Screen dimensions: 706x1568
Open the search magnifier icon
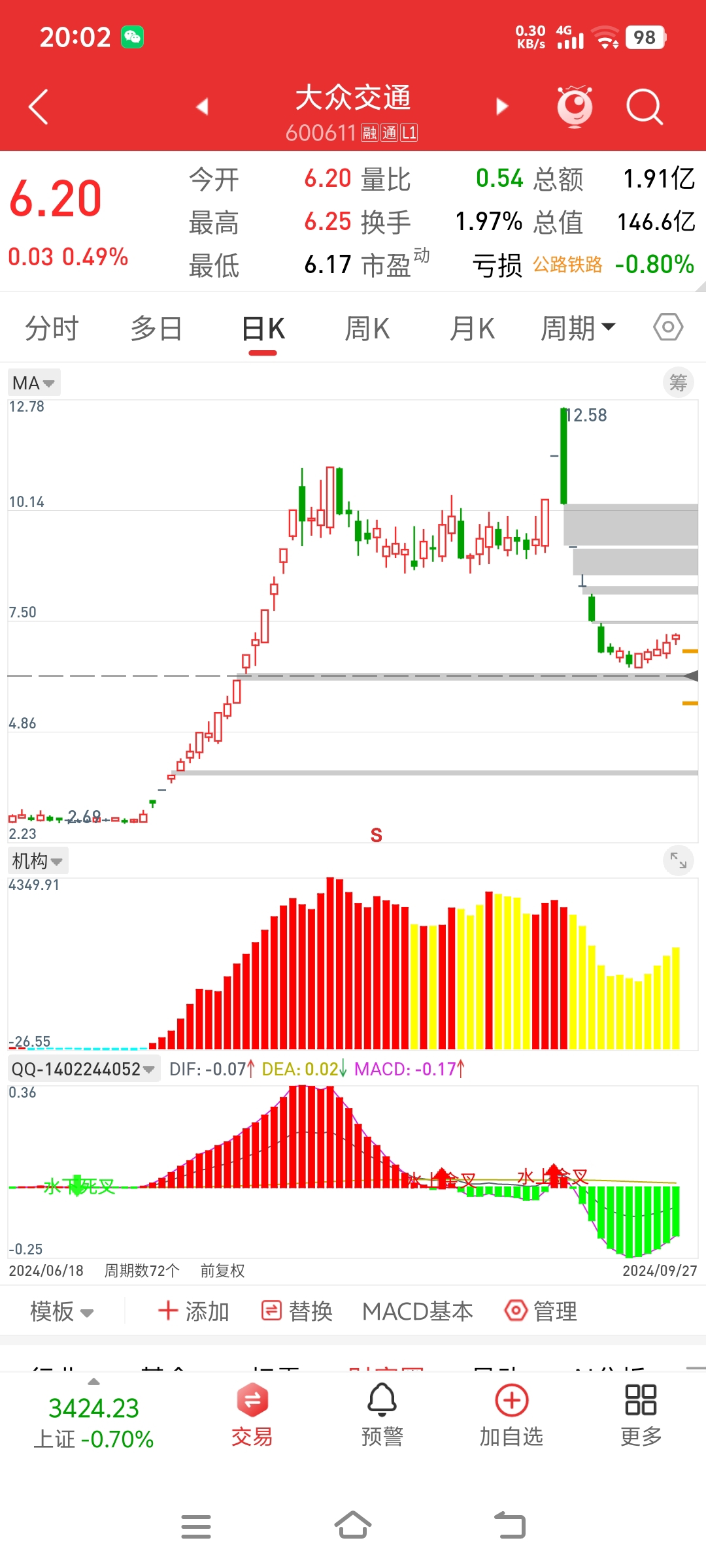point(645,106)
